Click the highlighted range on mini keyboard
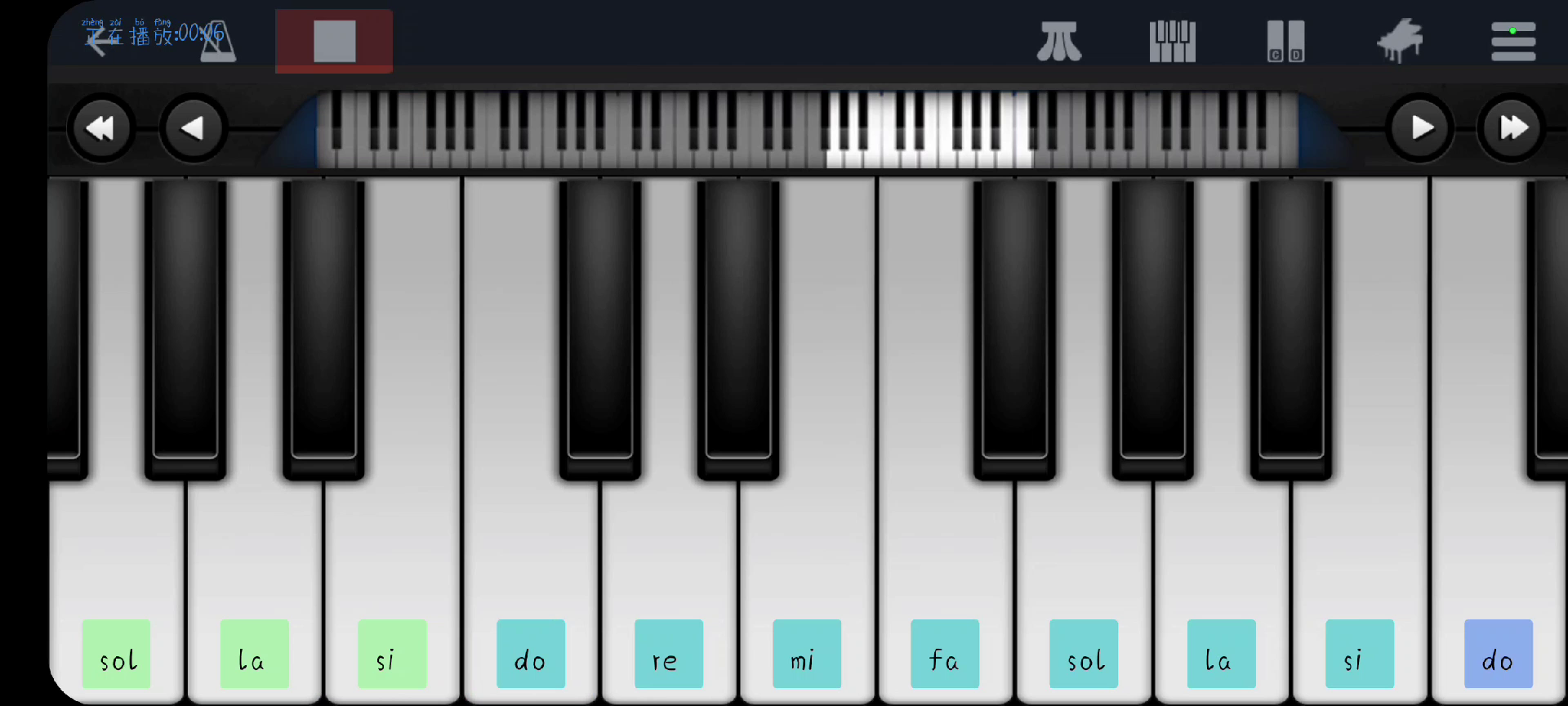 tap(929, 129)
